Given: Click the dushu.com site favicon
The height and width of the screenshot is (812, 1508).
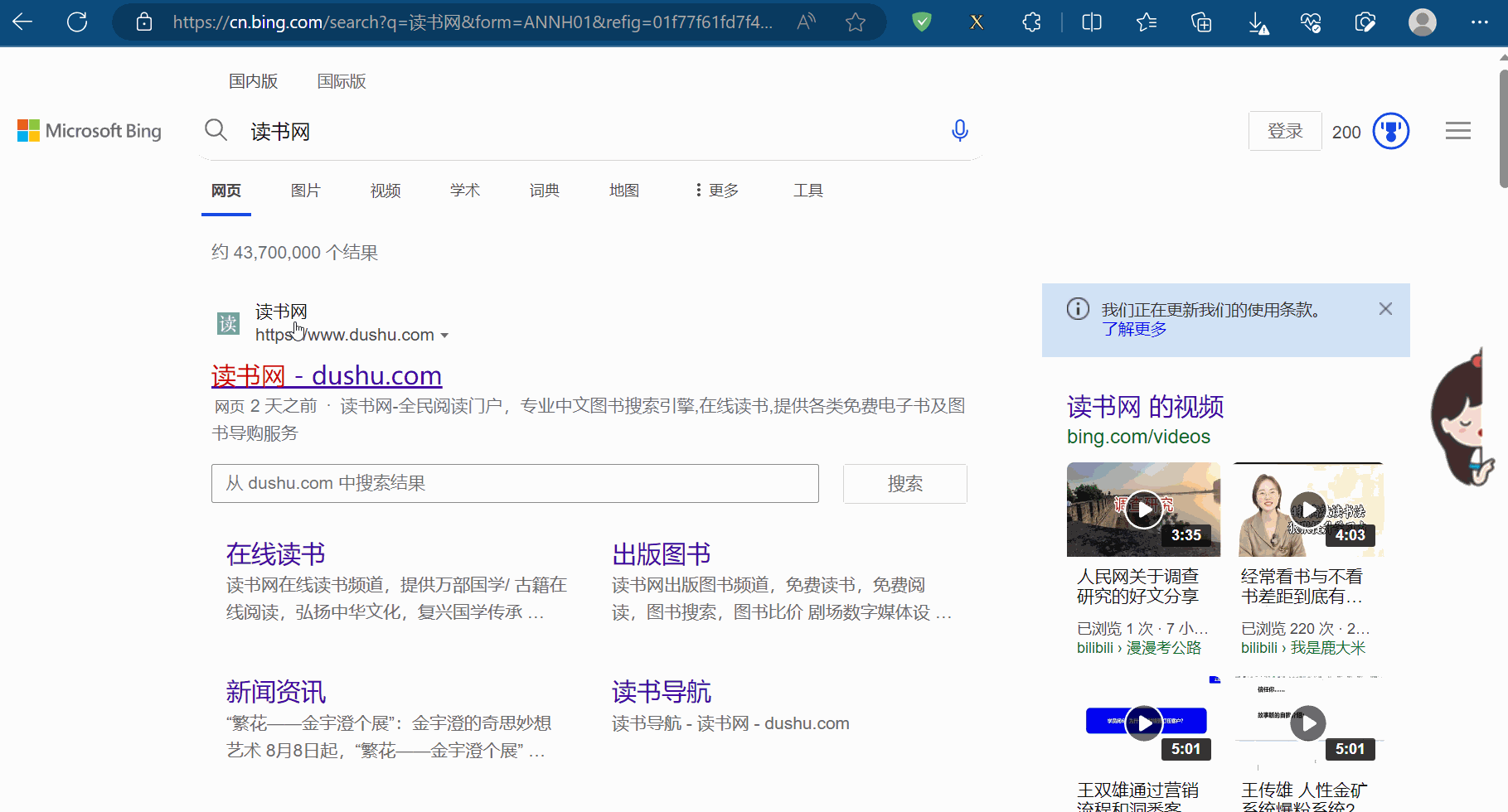Looking at the screenshot, I should 228,323.
